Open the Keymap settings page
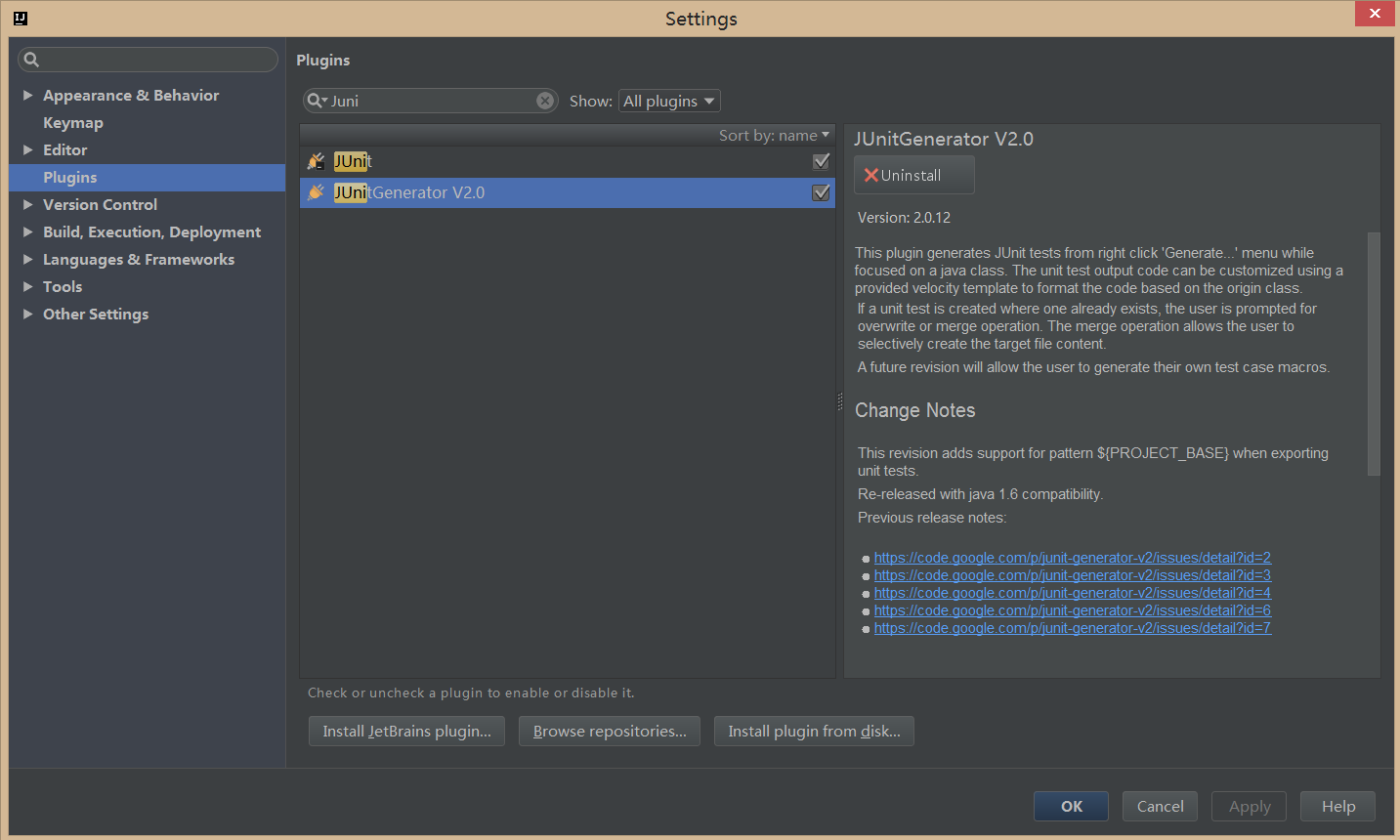Screen dimensions: 1400x840 click(73, 122)
